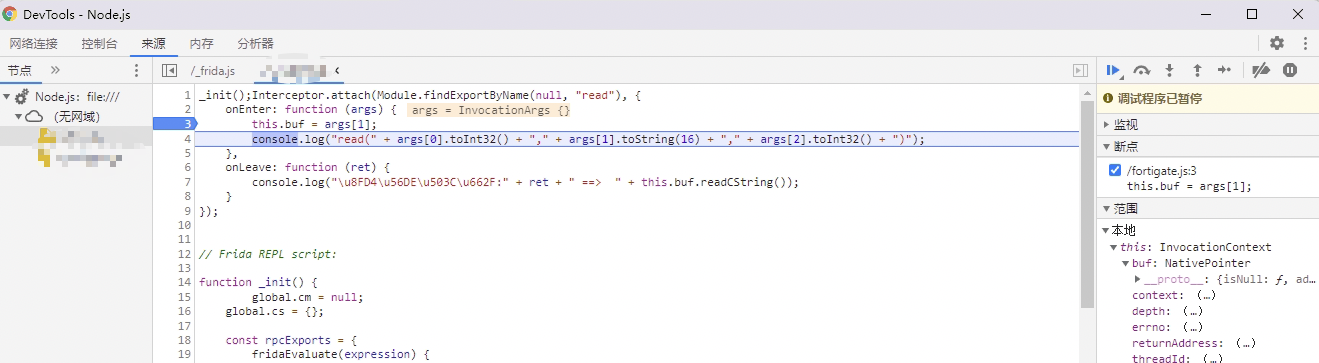Step over next function call
This screenshot has width=1319, height=363.
point(1142,70)
